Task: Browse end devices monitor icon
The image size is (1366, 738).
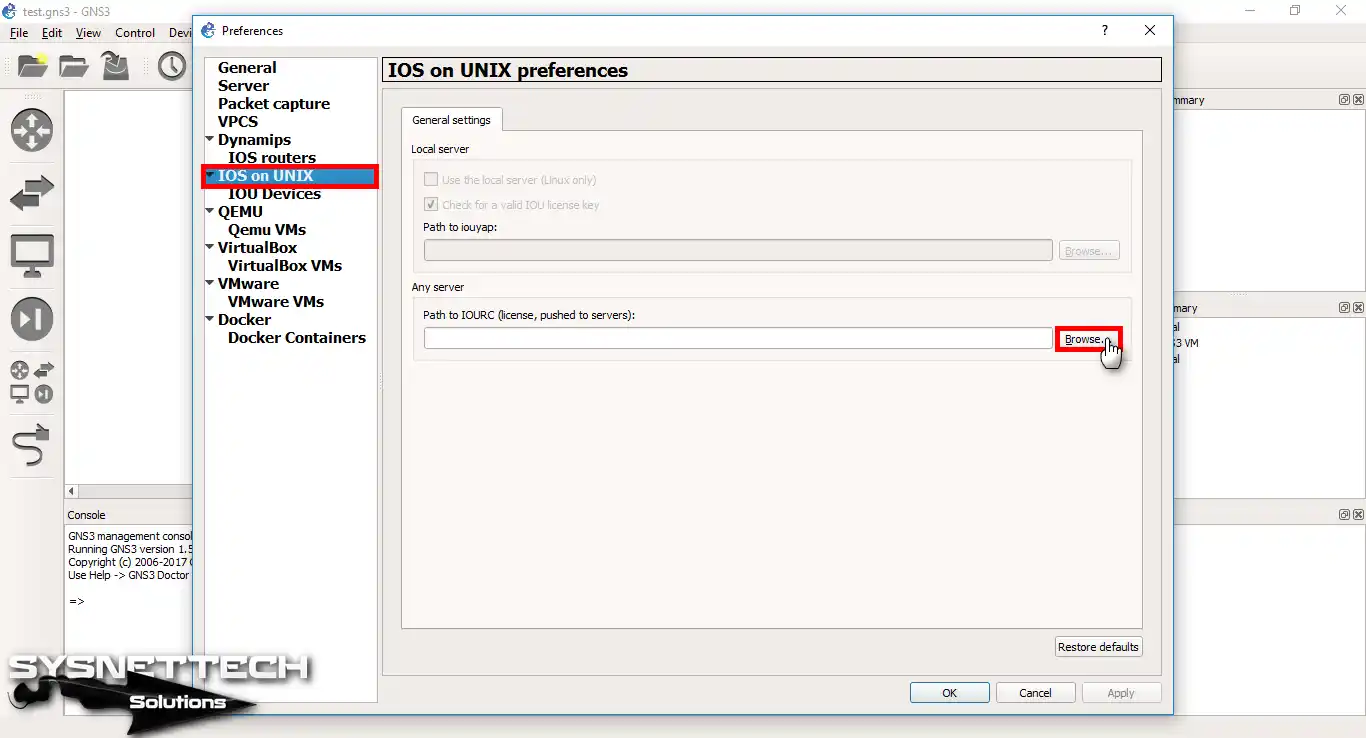Action: click(x=32, y=256)
